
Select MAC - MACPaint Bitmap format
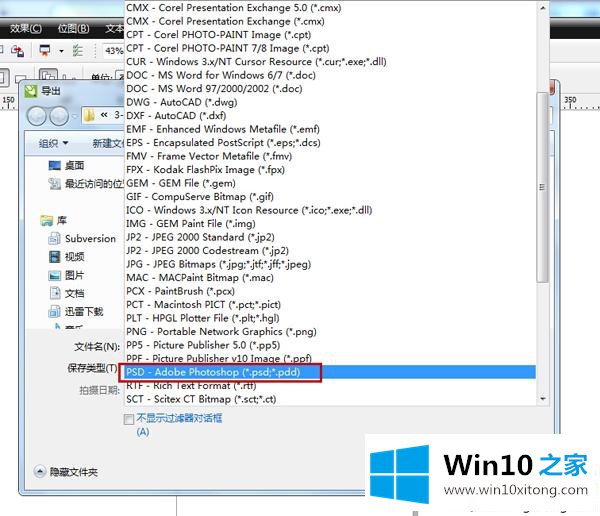coord(331,278)
